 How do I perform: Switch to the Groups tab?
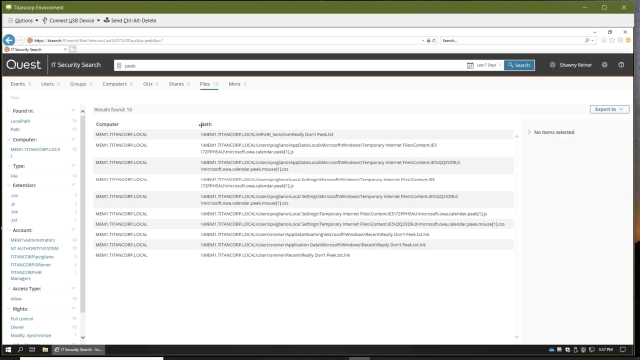point(80,84)
